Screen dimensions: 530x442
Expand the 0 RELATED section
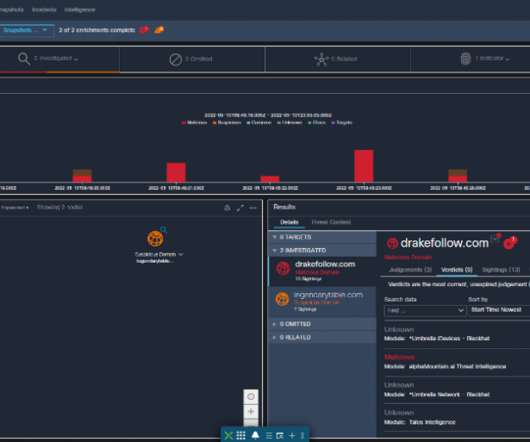tap(322, 337)
